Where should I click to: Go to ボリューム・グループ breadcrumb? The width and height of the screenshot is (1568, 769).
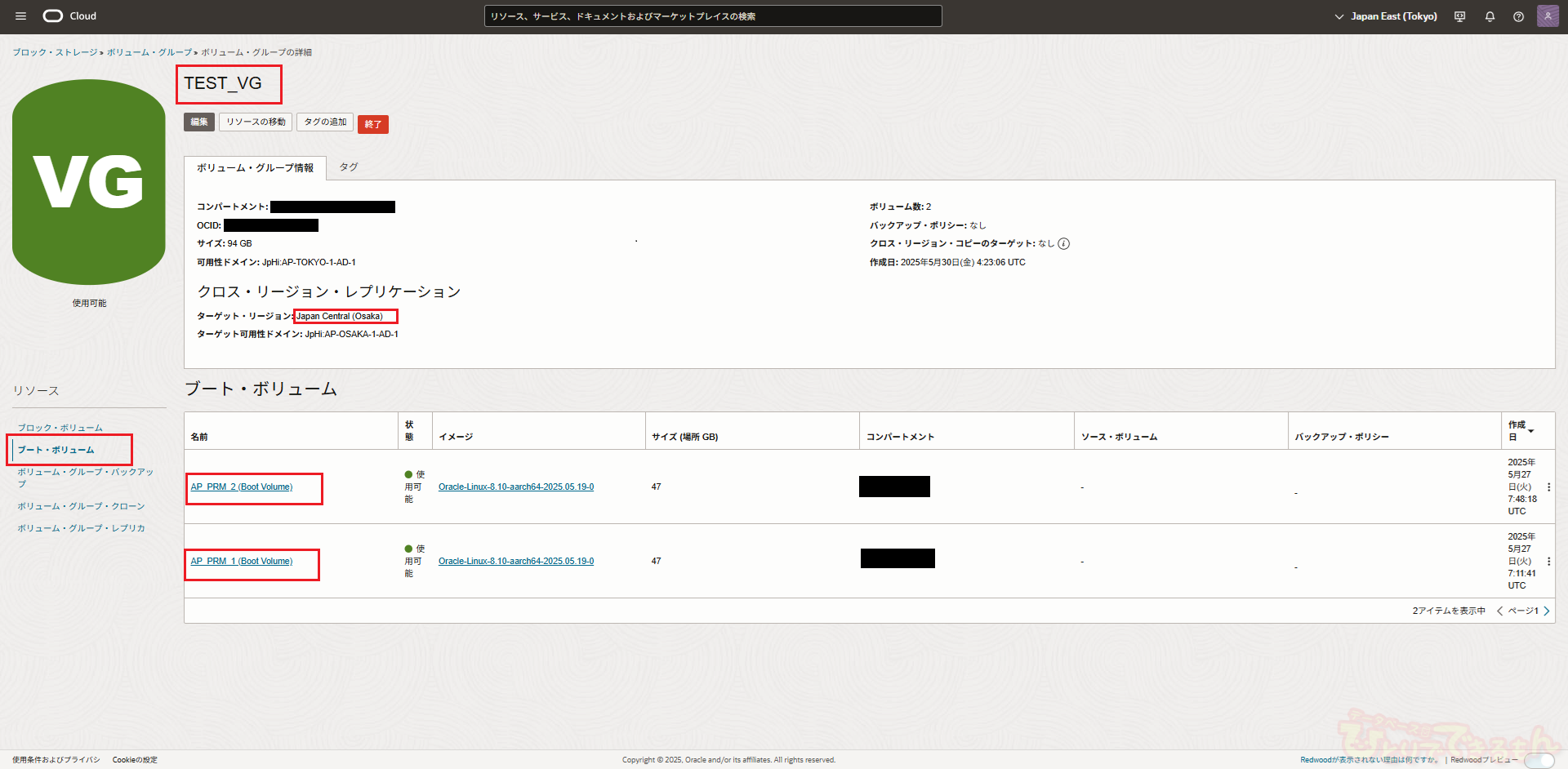click(x=149, y=52)
